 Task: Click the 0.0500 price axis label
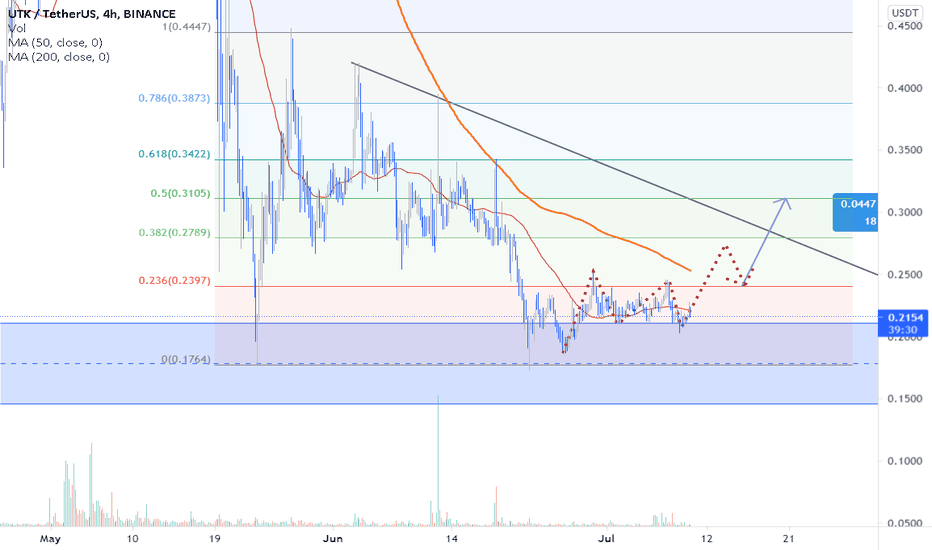click(905, 523)
